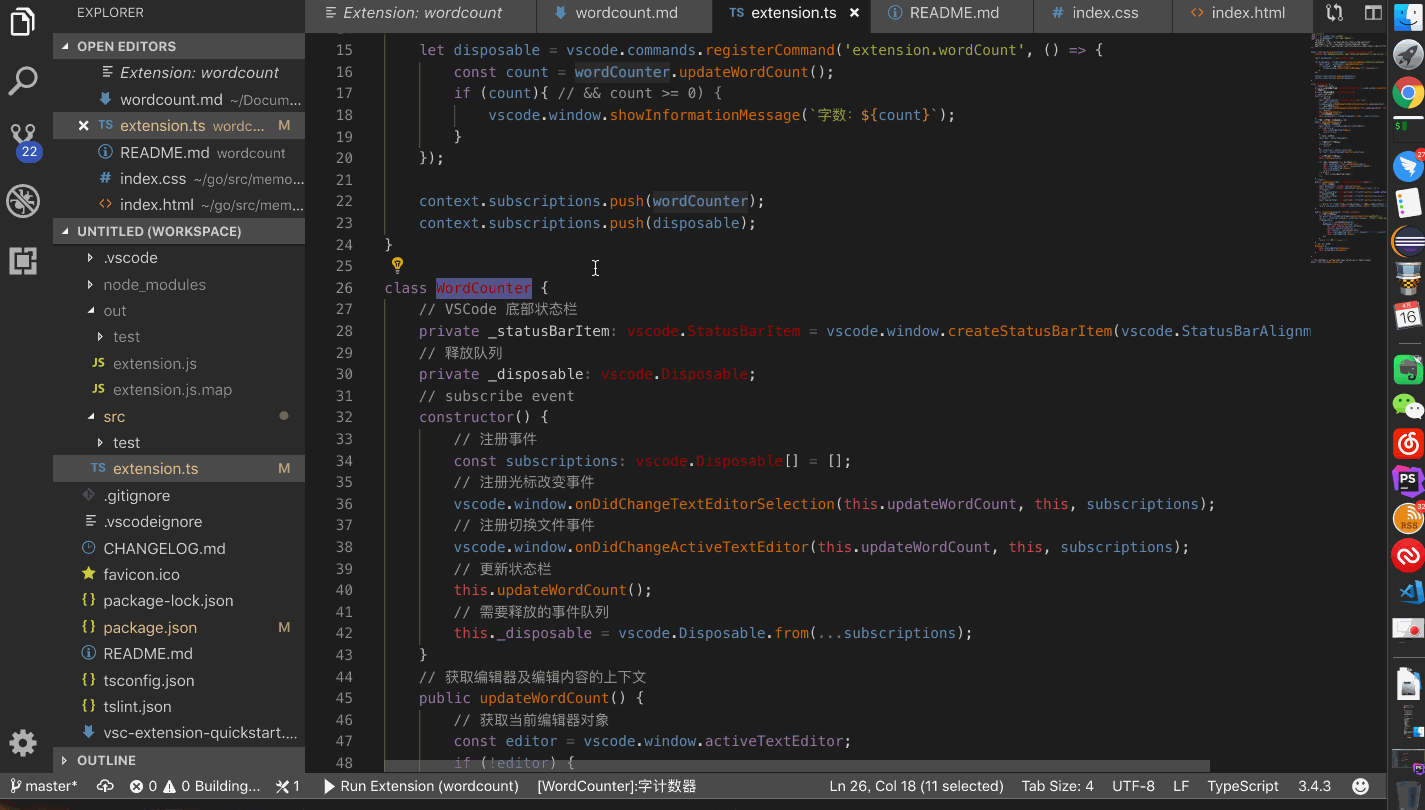Expand the node_modules folder

(179, 284)
